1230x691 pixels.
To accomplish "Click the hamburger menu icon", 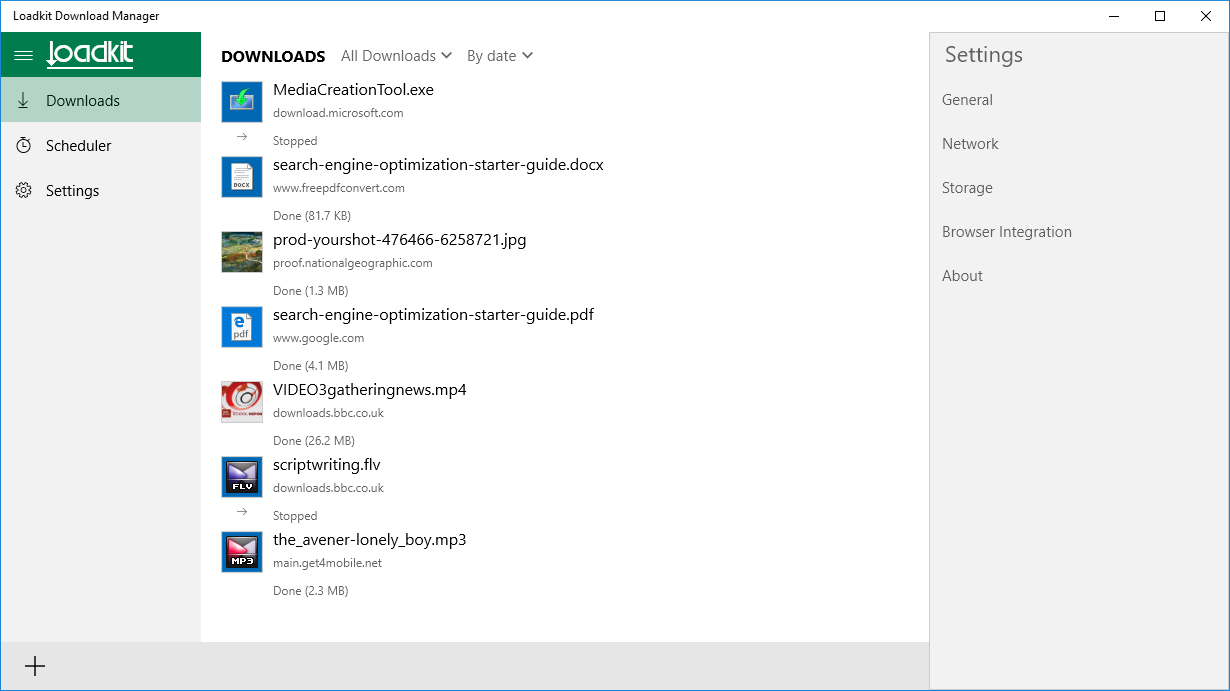I will pyautogui.click(x=23, y=55).
